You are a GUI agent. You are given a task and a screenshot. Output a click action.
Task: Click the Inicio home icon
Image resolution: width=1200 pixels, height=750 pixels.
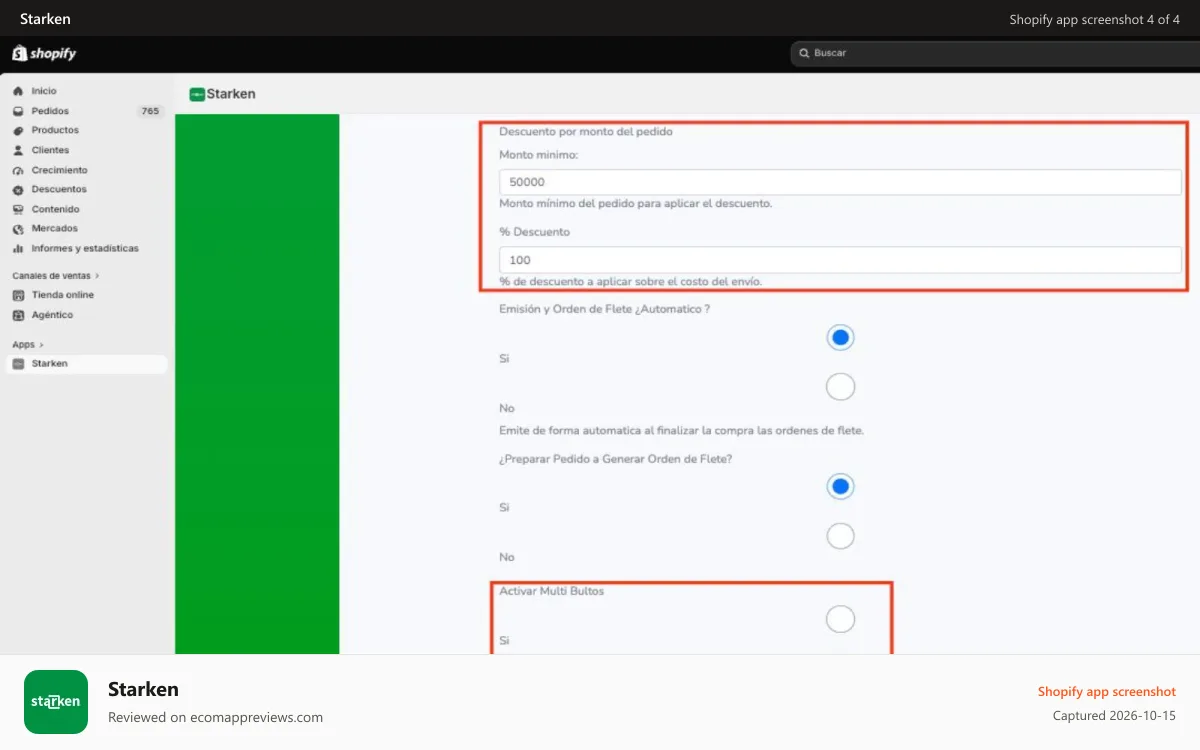click(x=18, y=91)
